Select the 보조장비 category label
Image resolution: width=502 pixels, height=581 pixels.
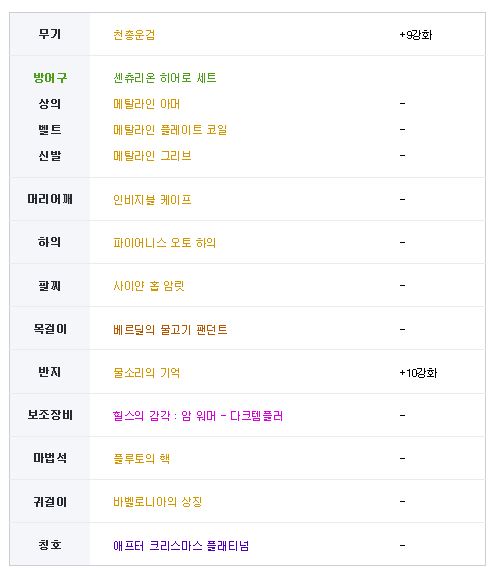pyautogui.click(x=50, y=415)
